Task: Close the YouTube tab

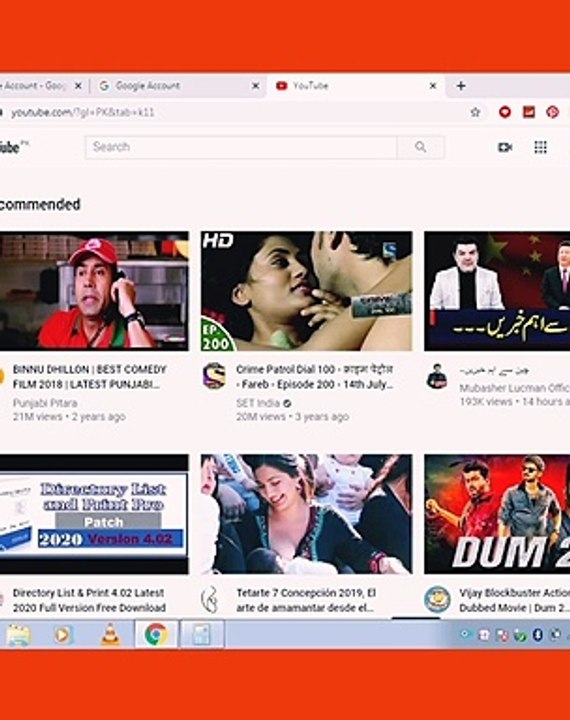Action: pyautogui.click(x=433, y=86)
